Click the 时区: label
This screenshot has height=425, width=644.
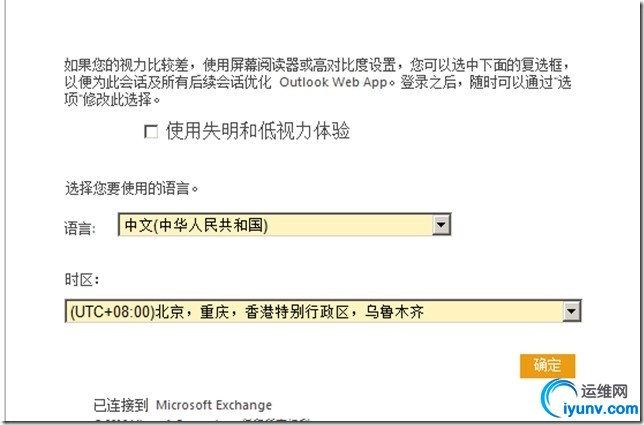[82, 280]
